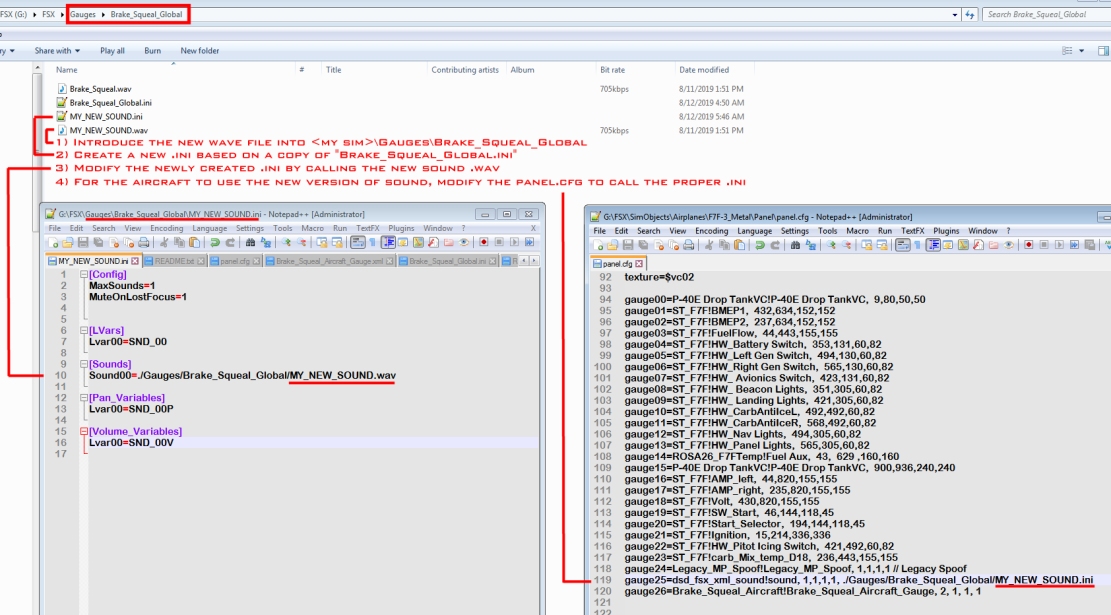The height and width of the screenshot is (615, 1111).
Task: Switch to README.txt tab in left Notepad++
Action: (174, 261)
